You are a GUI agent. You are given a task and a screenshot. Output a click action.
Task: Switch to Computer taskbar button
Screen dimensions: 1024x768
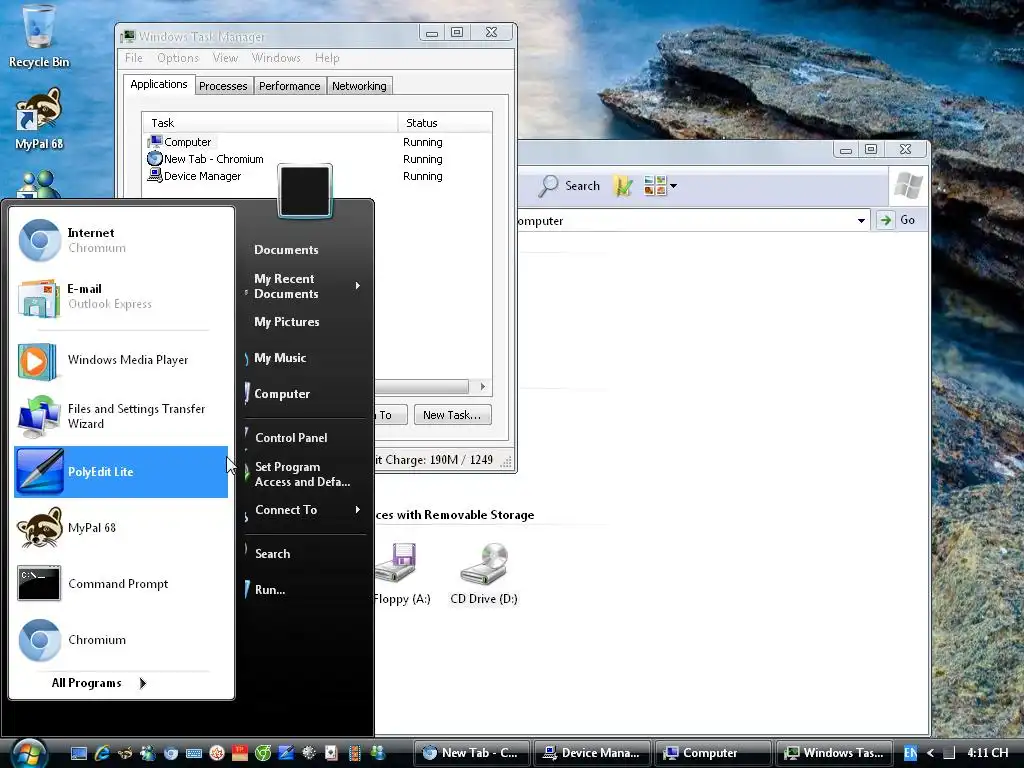(712, 753)
